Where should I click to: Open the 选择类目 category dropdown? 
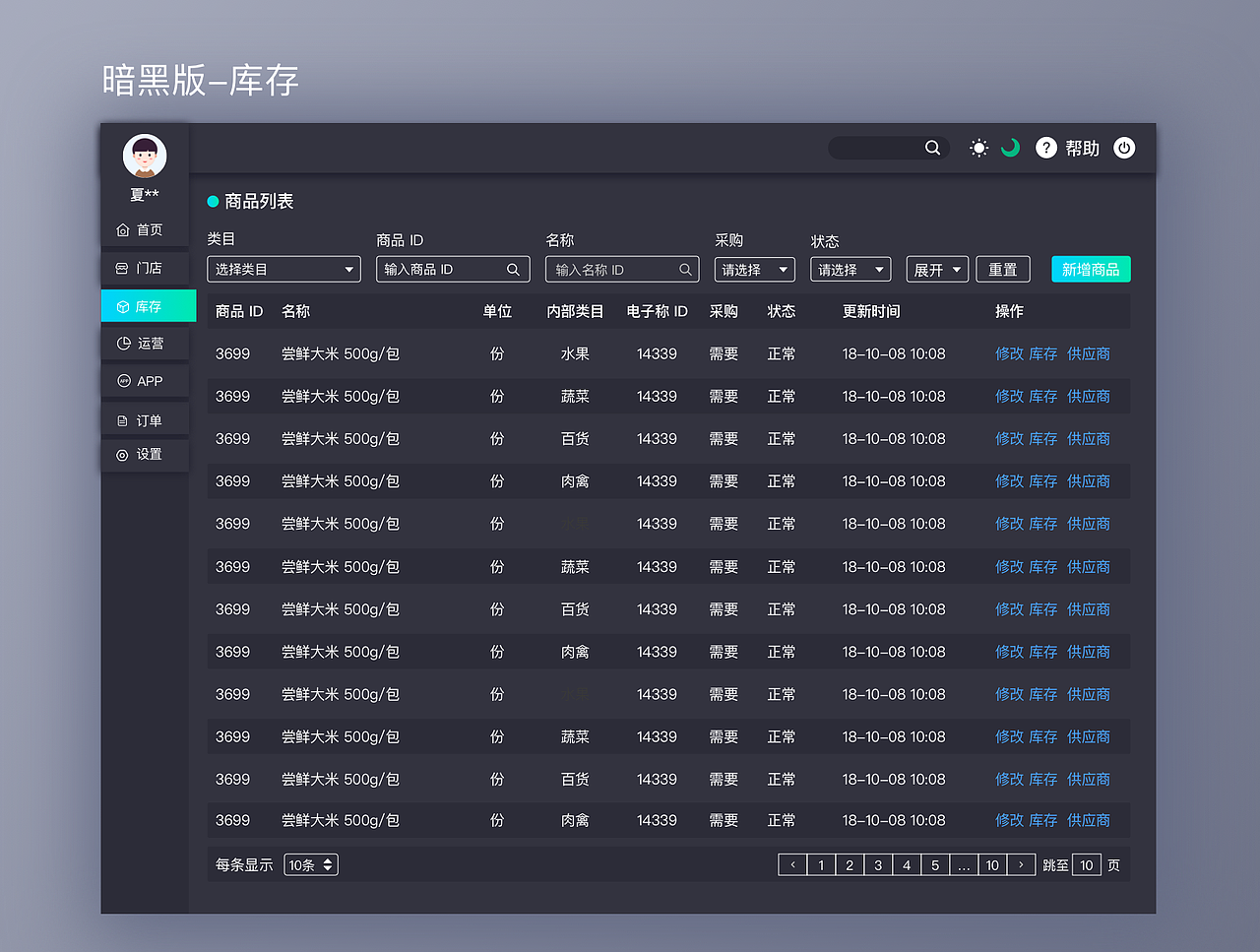(283, 269)
